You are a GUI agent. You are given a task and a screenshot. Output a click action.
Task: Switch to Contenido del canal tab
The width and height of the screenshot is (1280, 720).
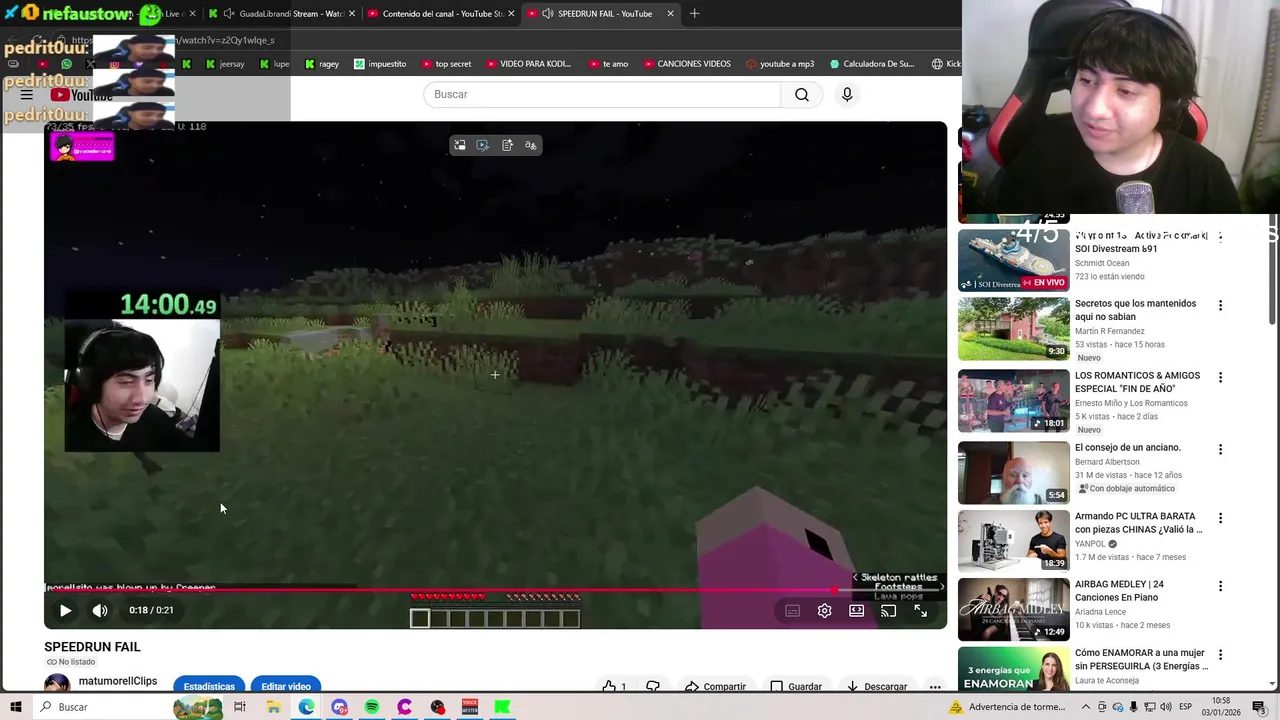coord(440,14)
